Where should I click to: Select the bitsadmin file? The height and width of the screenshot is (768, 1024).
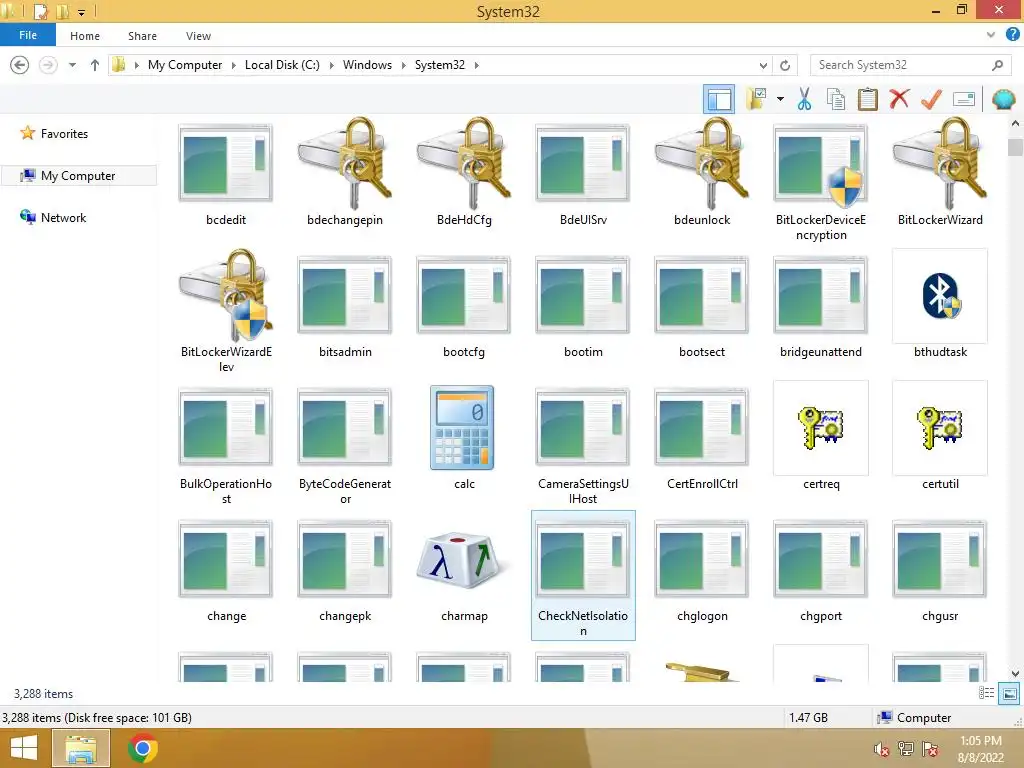[x=345, y=307]
